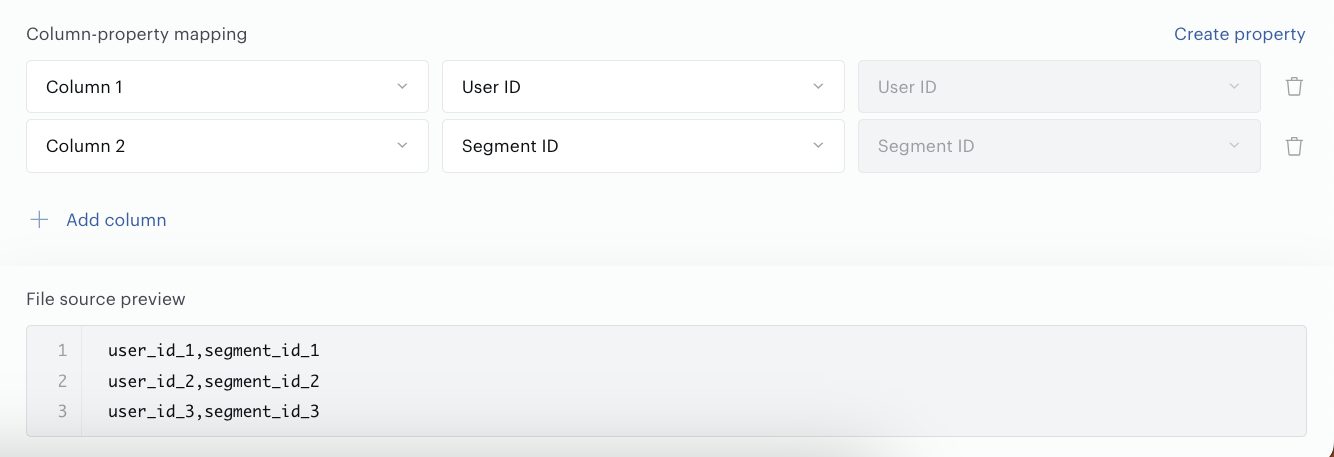
Task: Open the Segment ID property dropdown
Action: [643, 146]
